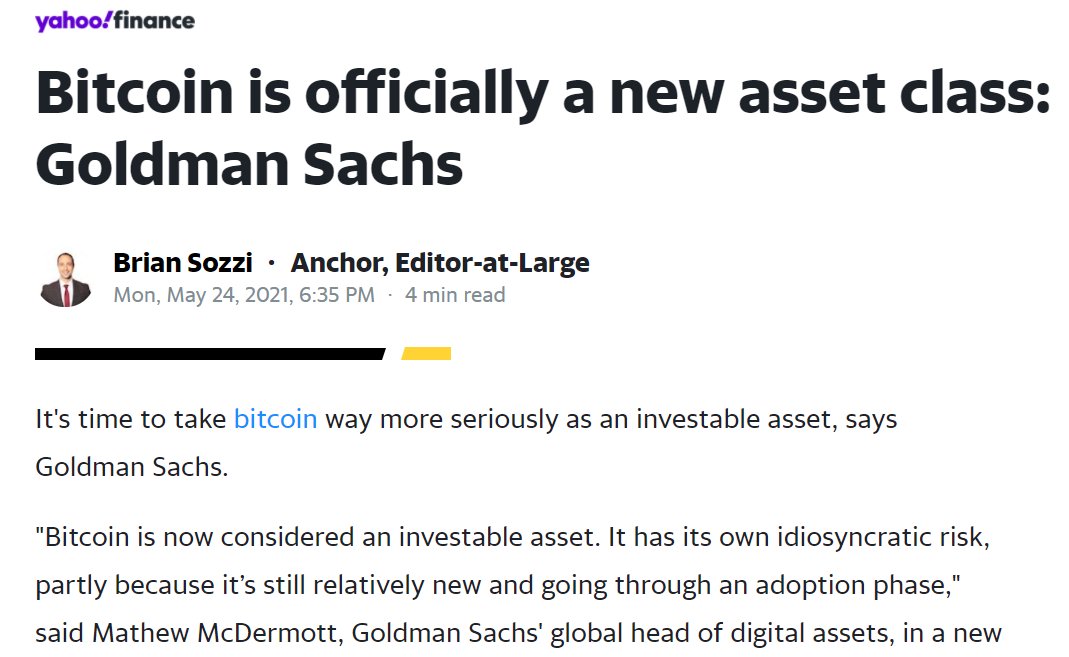This screenshot has width=1069, height=657.
Task: Click the Anchor, Editor-at-Large title text
Action: point(440,262)
